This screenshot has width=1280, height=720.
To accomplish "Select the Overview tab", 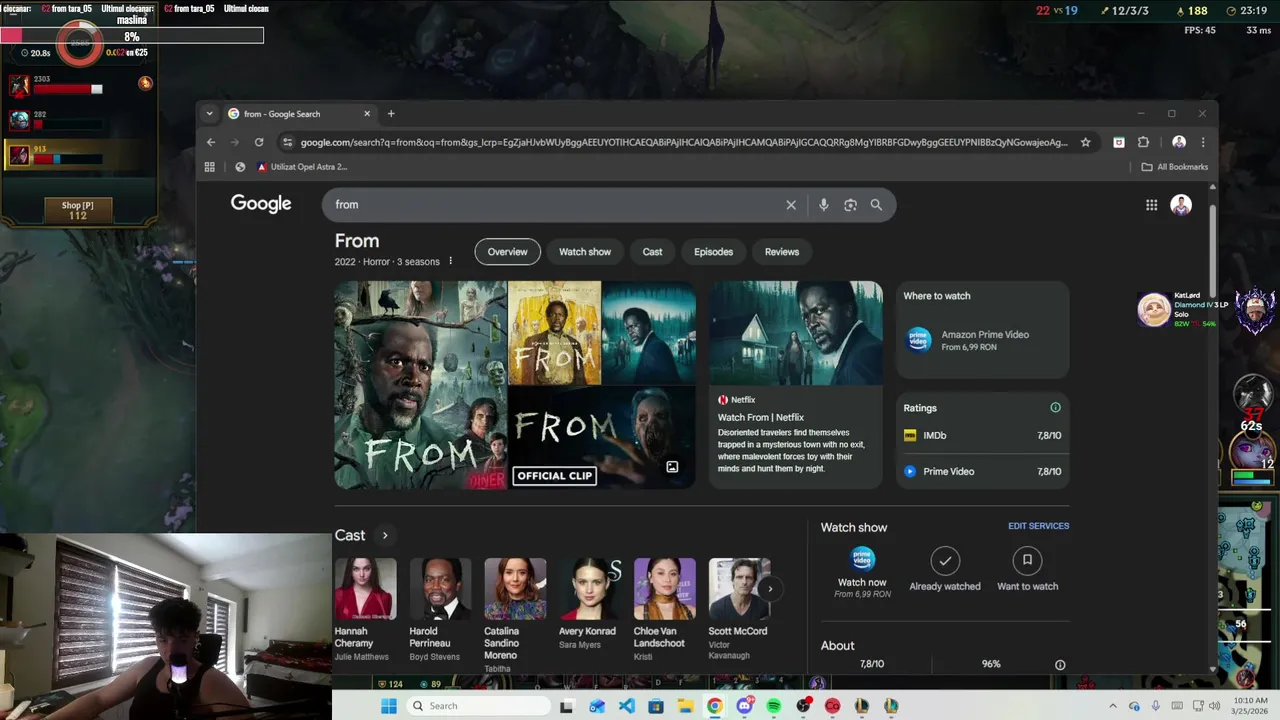I will point(507,252).
